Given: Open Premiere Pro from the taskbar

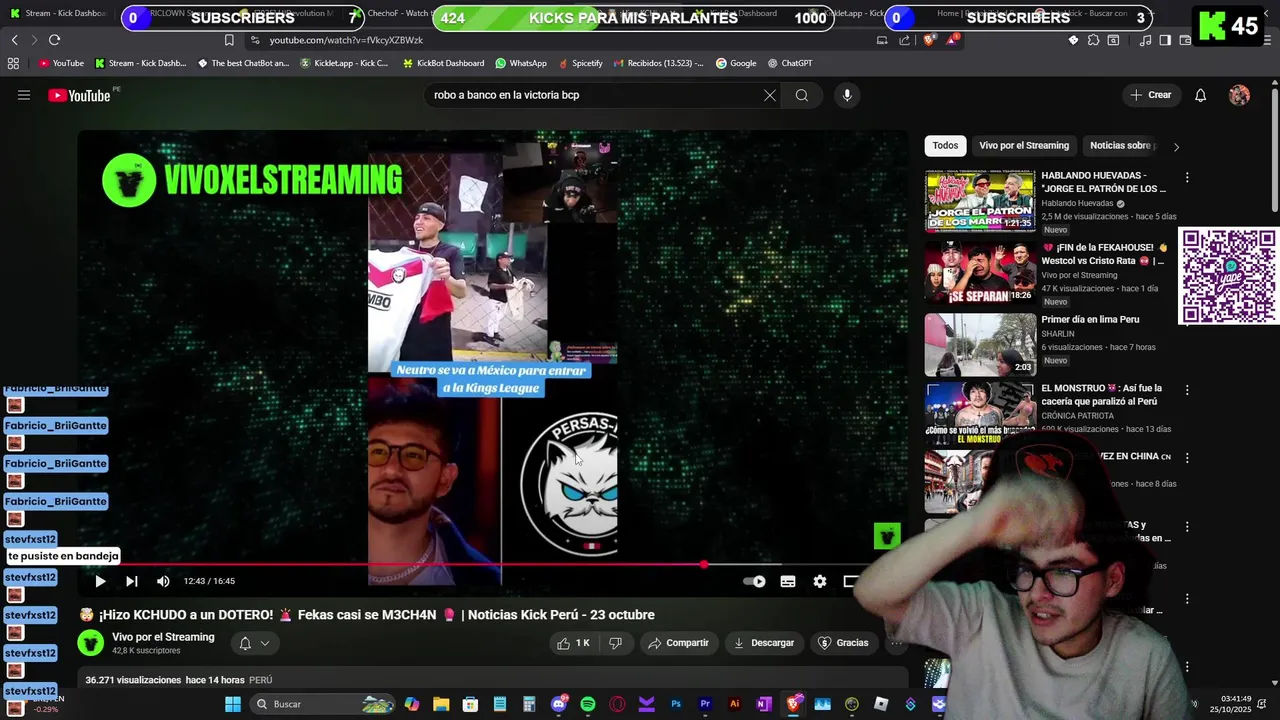Looking at the screenshot, I should tap(705, 704).
